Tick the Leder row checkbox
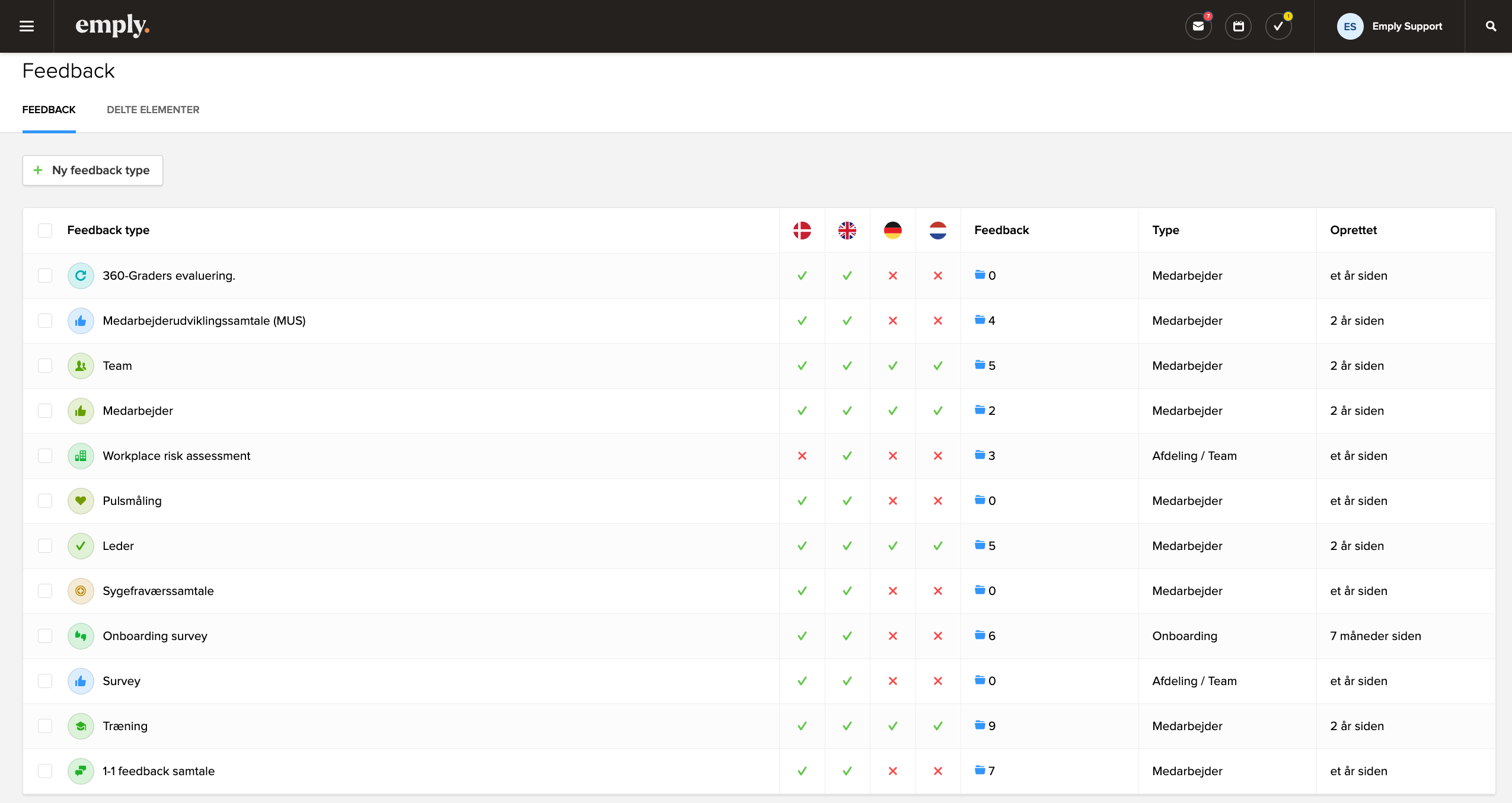Viewport: 1512px width, 803px height. [45, 546]
